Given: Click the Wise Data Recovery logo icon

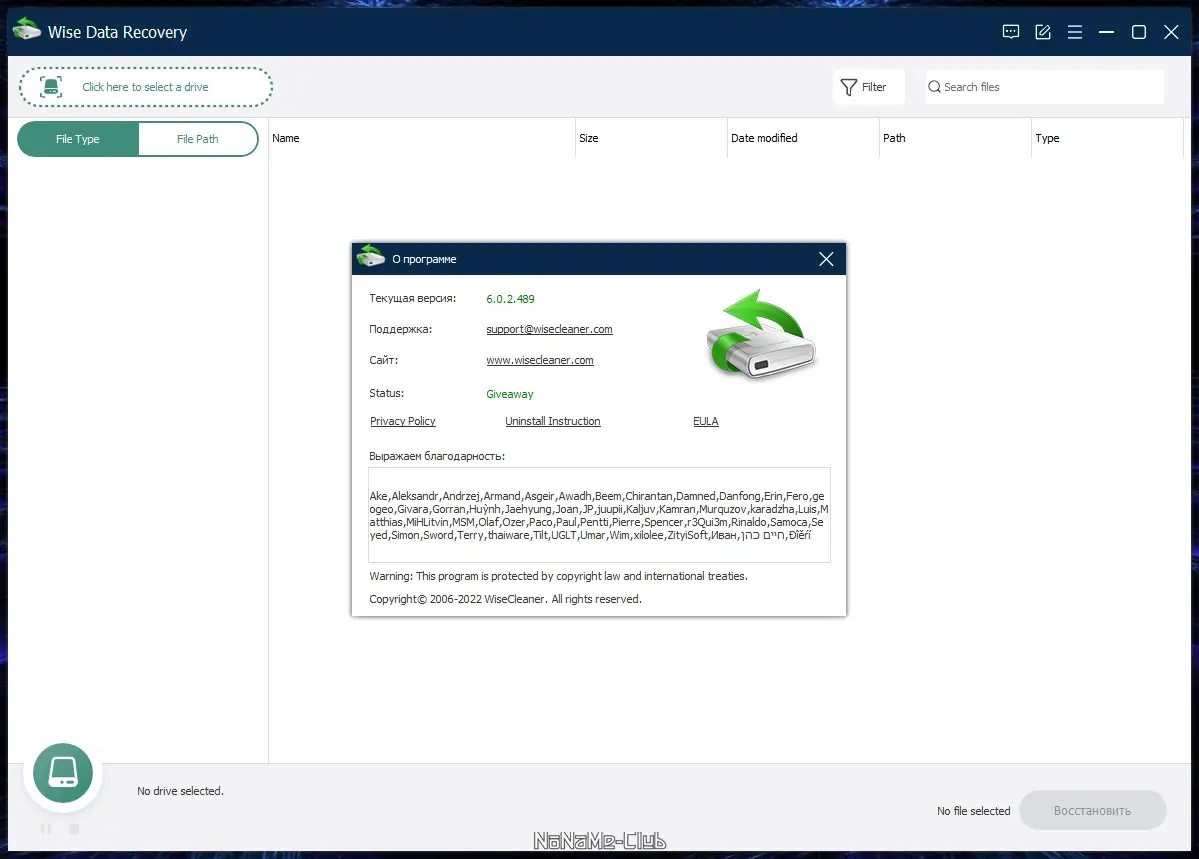Looking at the screenshot, I should pyautogui.click(x=27, y=29).
